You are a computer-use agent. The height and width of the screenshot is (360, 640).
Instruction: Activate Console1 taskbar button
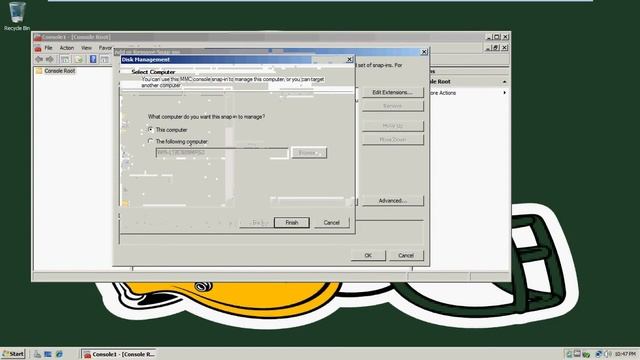[119, 354]
